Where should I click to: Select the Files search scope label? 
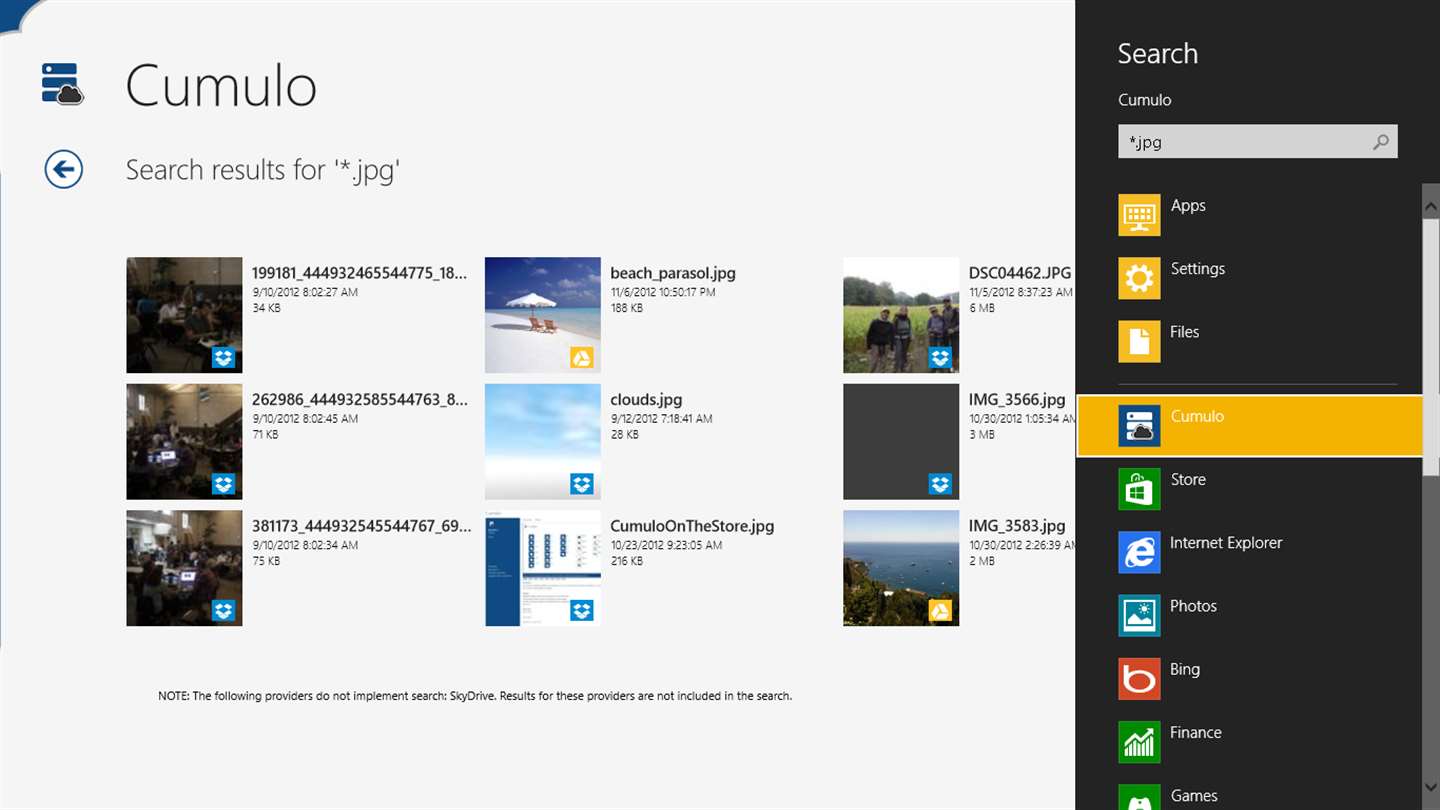pos(1184,331)
